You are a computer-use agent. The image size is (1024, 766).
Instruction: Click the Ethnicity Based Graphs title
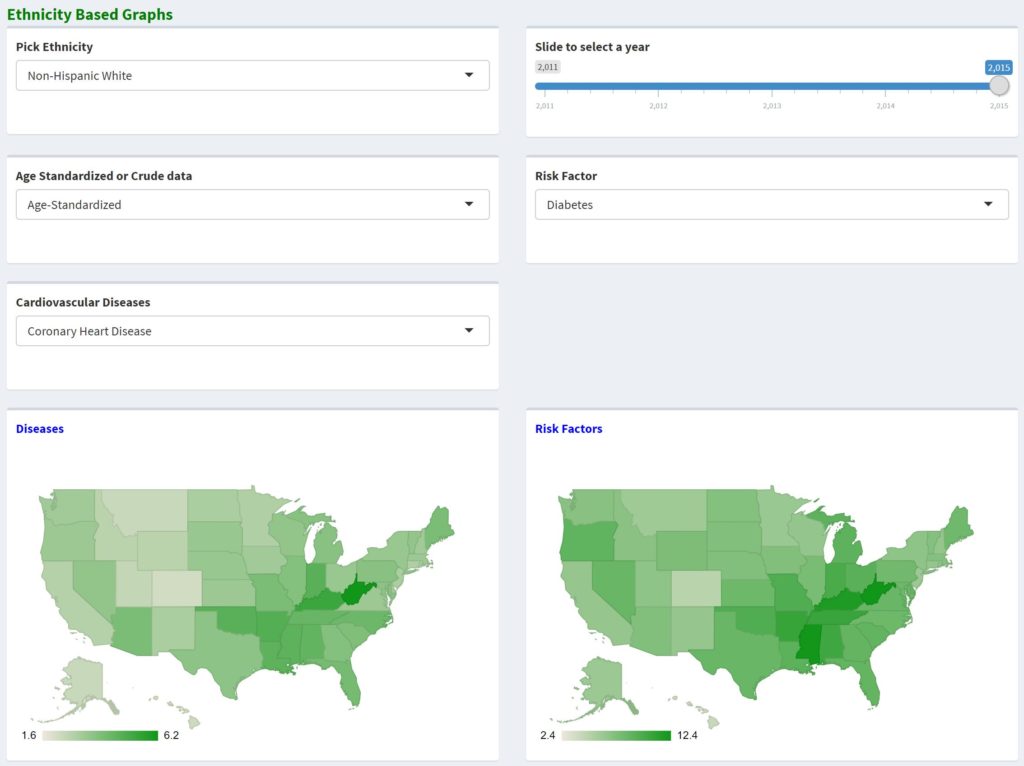tap(90, 14)
